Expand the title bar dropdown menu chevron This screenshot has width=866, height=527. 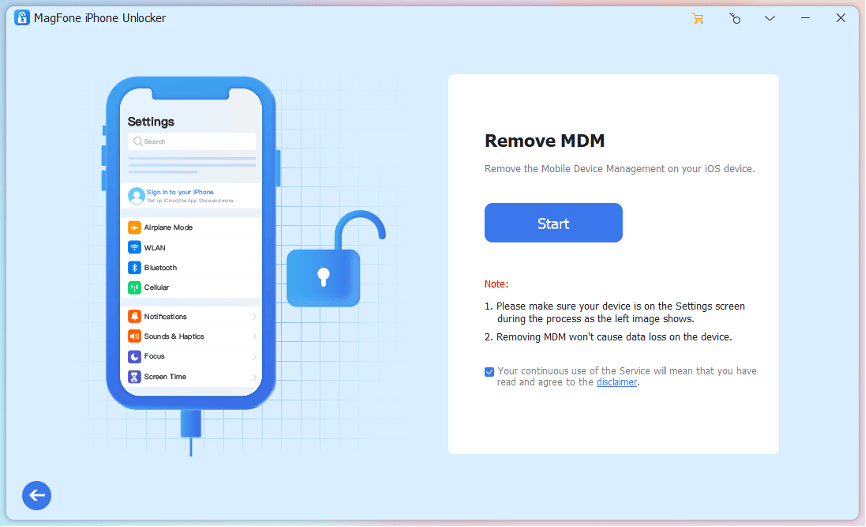(769, 18)
